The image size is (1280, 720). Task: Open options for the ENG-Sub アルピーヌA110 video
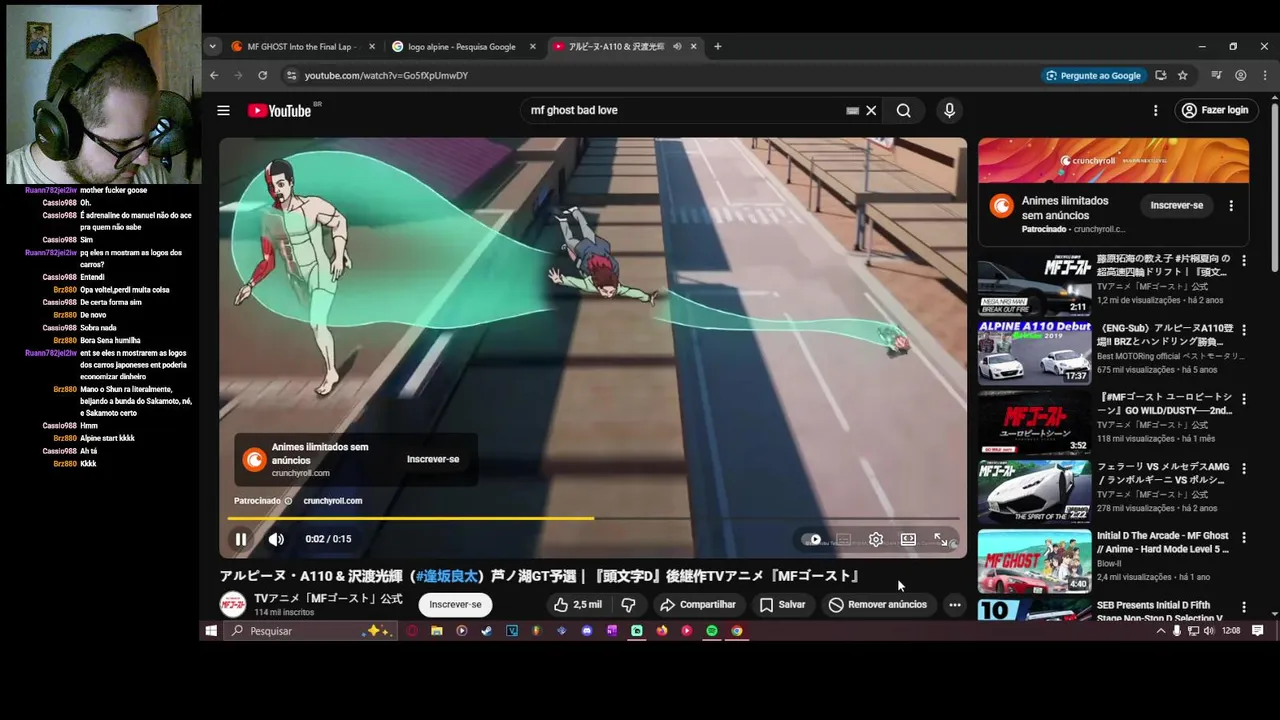(1244, 329)
